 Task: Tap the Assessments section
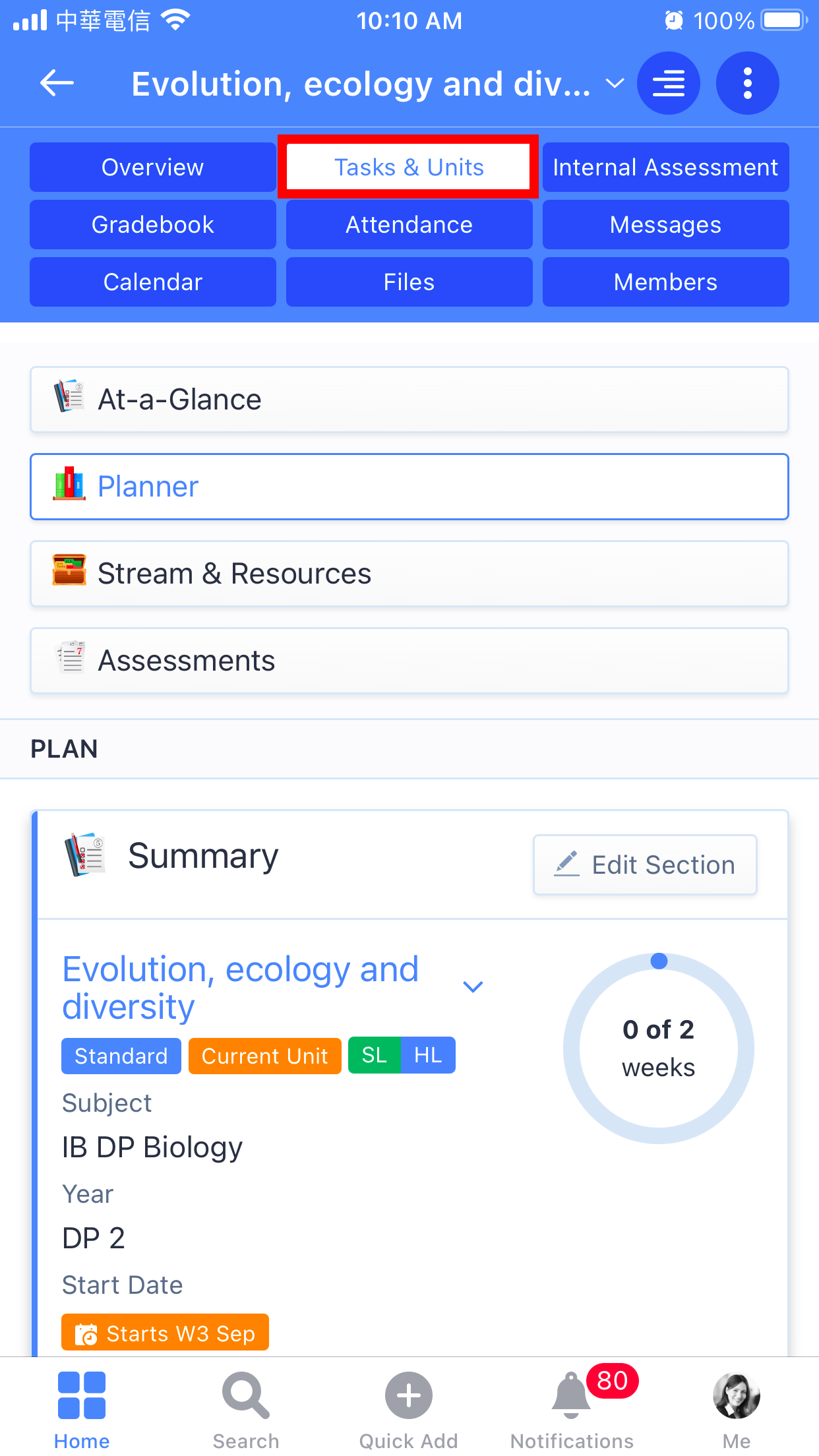409,661
